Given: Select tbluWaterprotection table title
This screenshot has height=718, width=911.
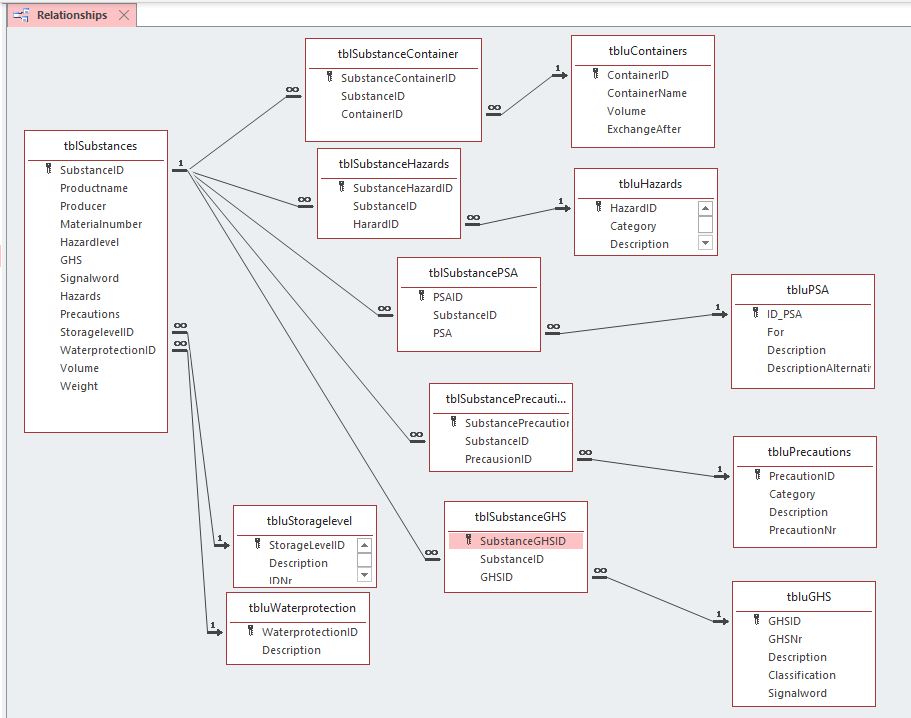Looking at the screenshot, I should (x=302, y=608).
